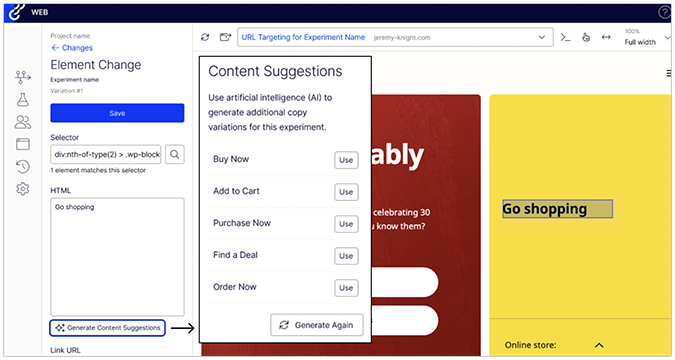Click the 1 element matches this selector text
The width and height of the screenshot is (675, 360).
(98, 171)
